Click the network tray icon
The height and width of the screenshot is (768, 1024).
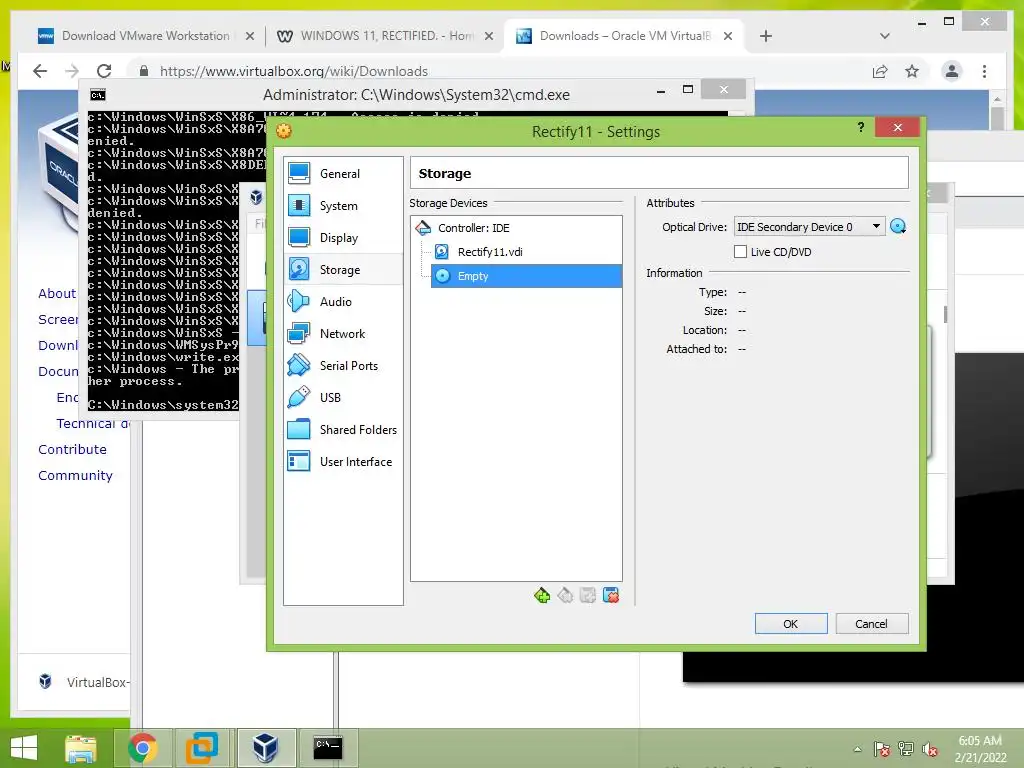pos(906,749)
